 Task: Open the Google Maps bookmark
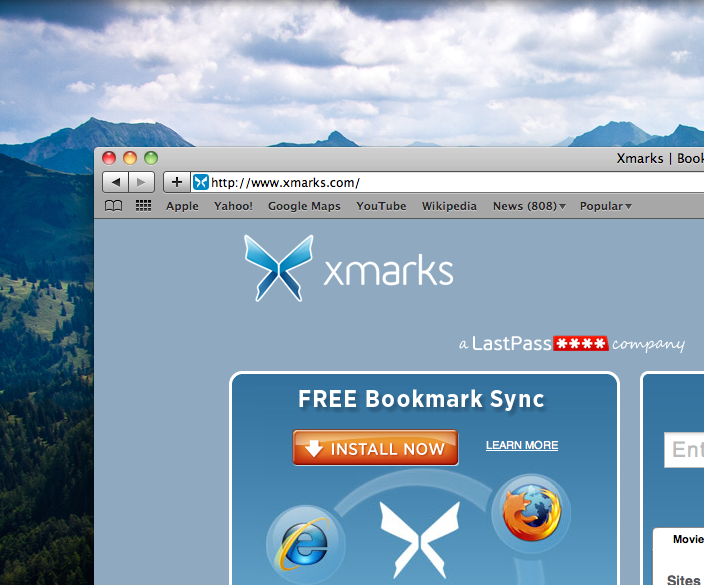click(304, 206)
